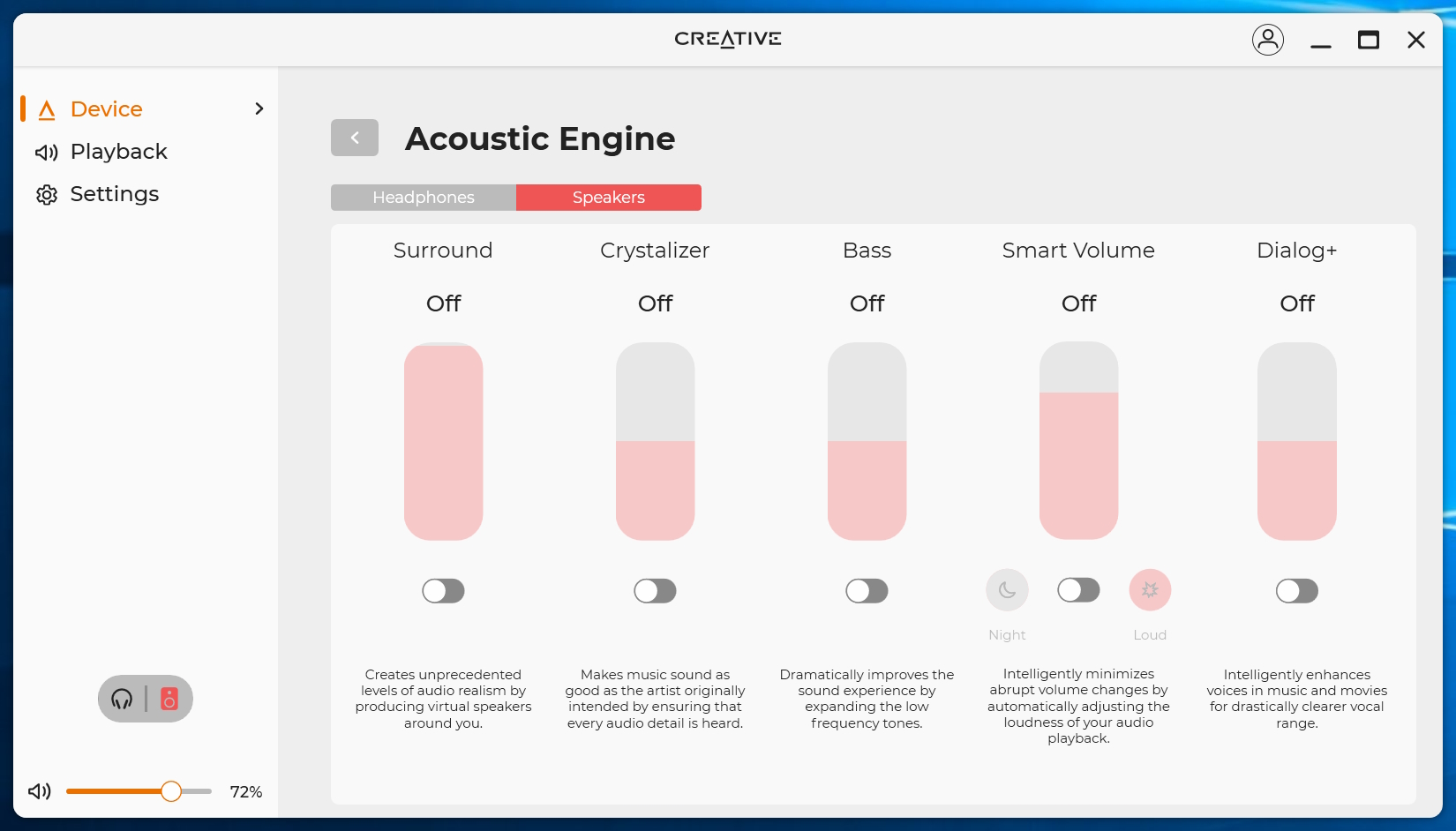Viewport: 1456px width, 831px height.
Task: Select the Speakers tab
Action: pos(609,198)
